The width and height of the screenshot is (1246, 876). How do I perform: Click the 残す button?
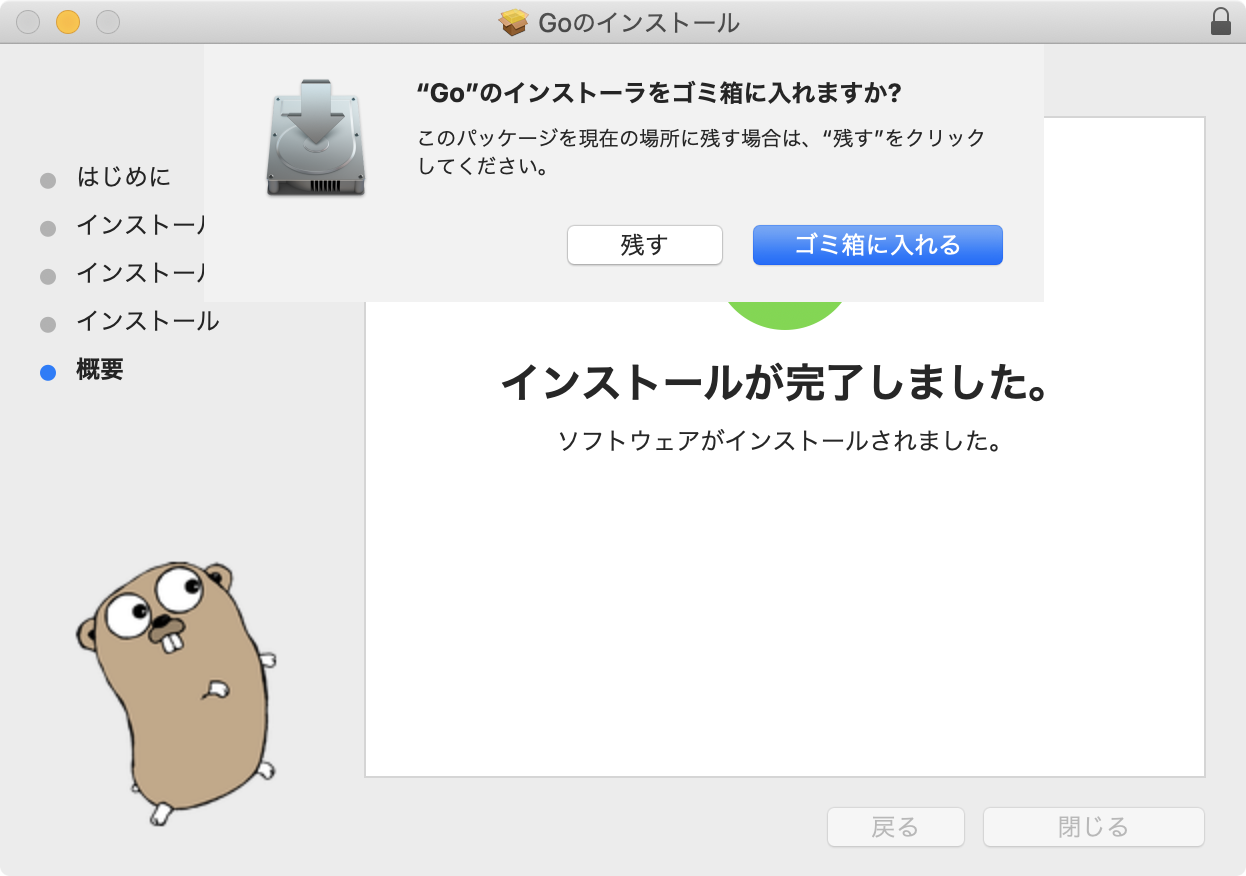644,245
